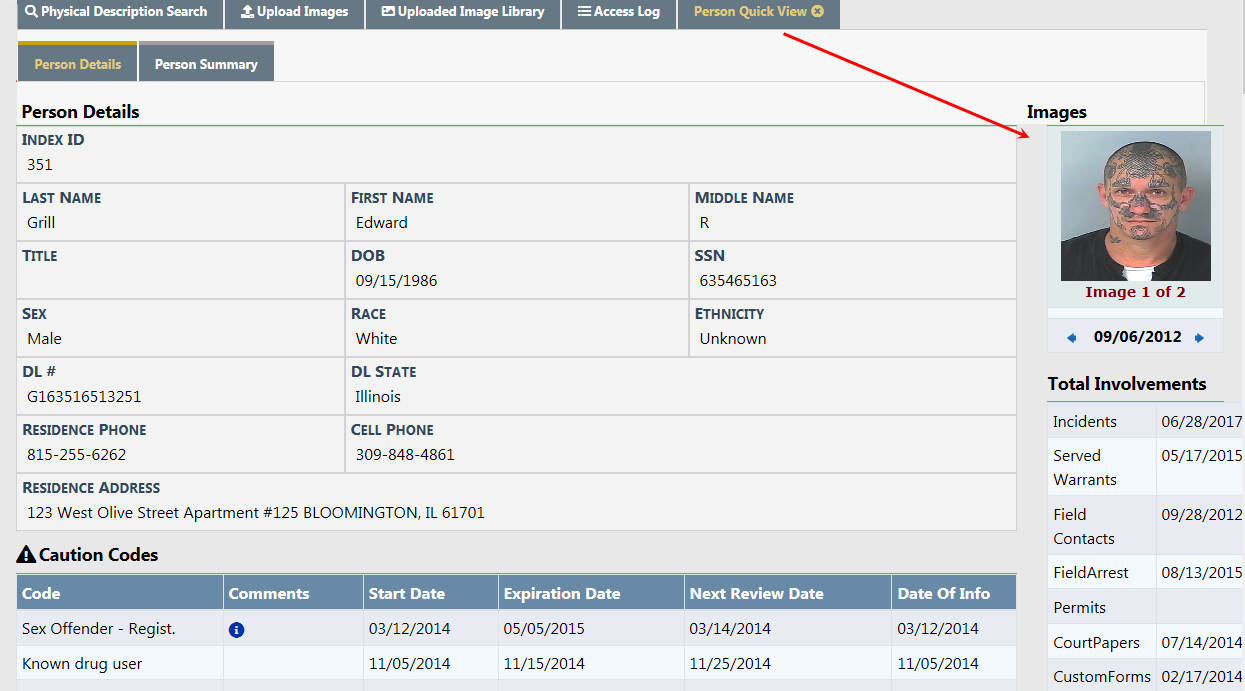Close the Person Quick View tab
Viewport: 1245px width, 691px height.
(x=818, y=12)
